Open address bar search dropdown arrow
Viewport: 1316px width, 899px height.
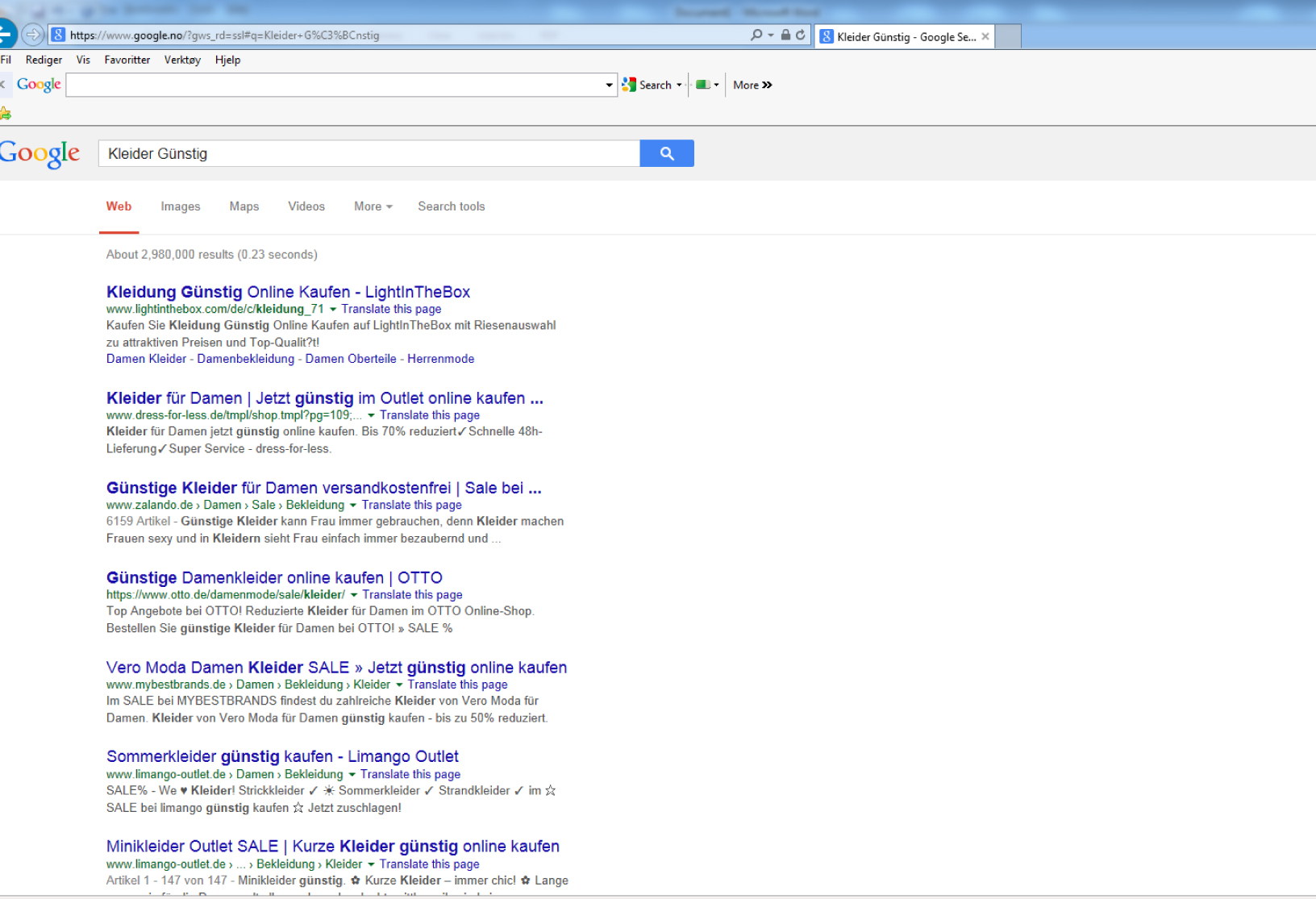pyautogui.click(x=771, y=35)
